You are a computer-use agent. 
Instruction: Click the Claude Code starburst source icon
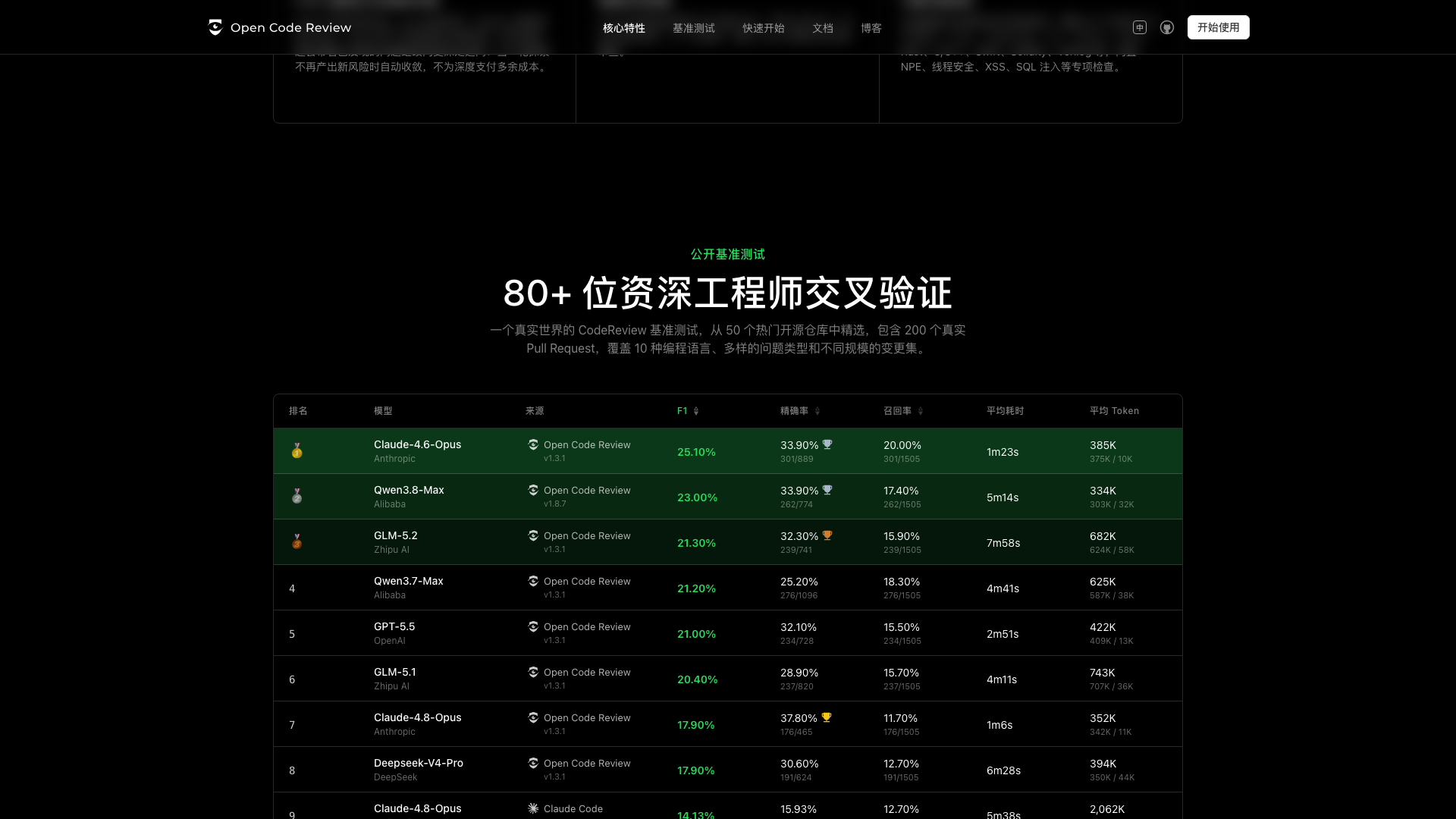[533, 808]
